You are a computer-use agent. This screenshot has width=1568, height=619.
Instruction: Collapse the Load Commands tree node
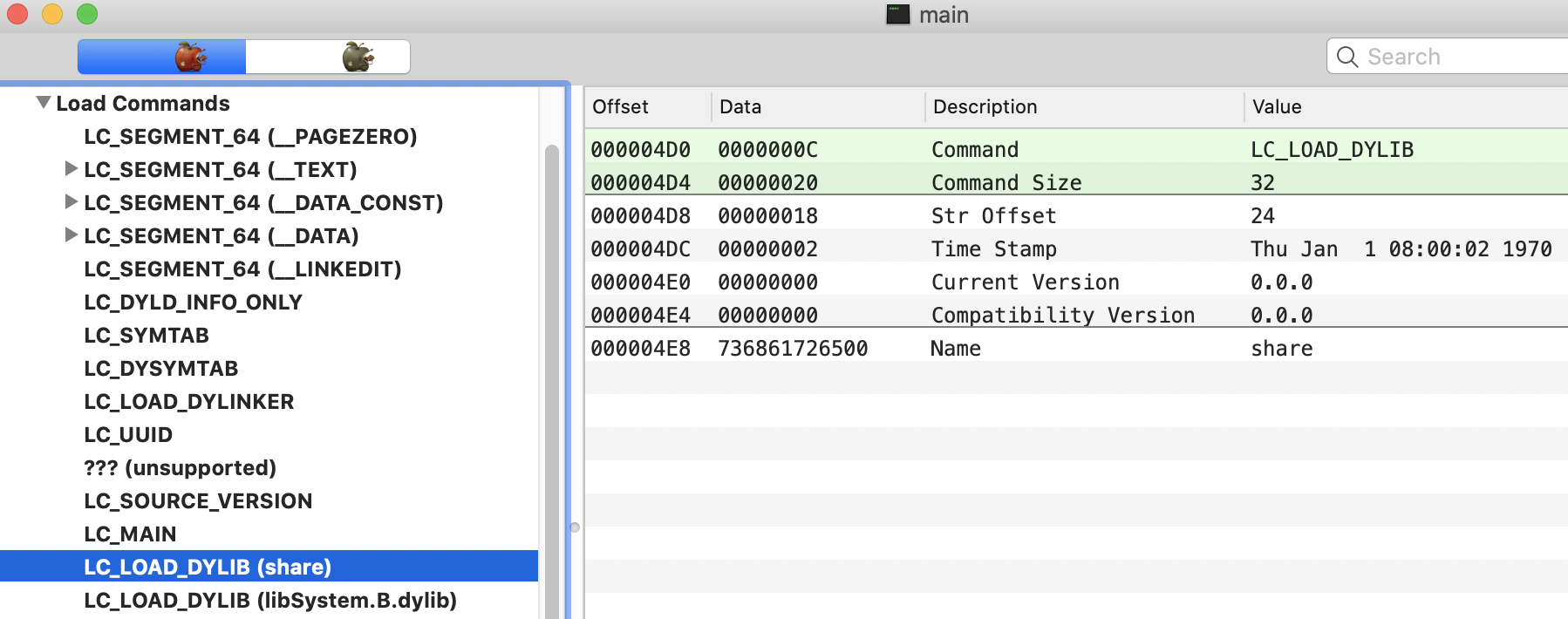pos(43,103)
